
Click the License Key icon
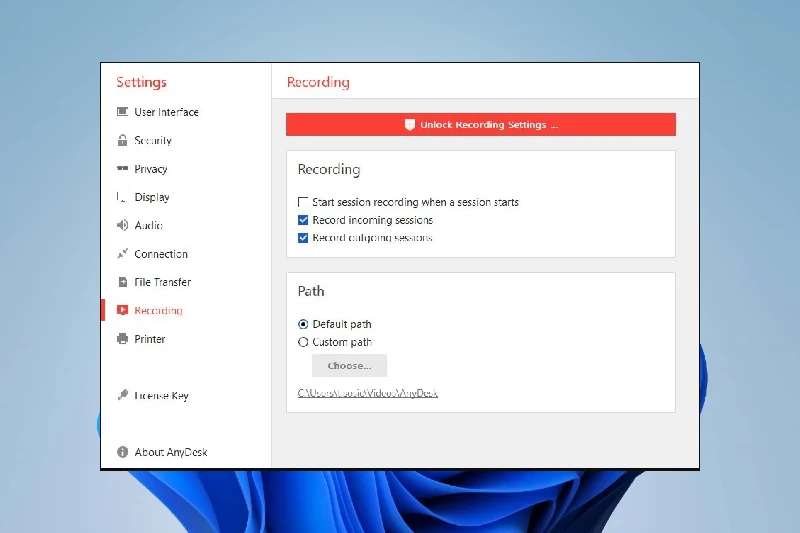tap(122, 395)
